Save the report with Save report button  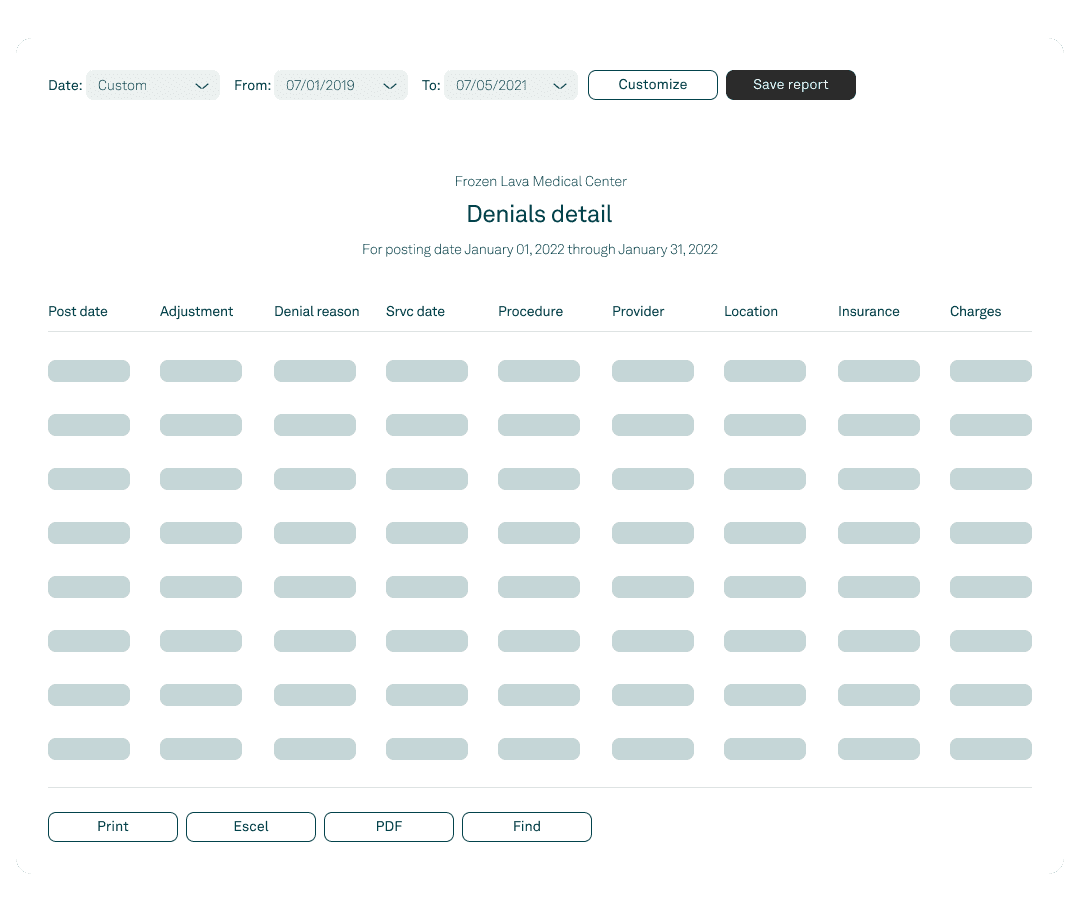click(790, 85)
